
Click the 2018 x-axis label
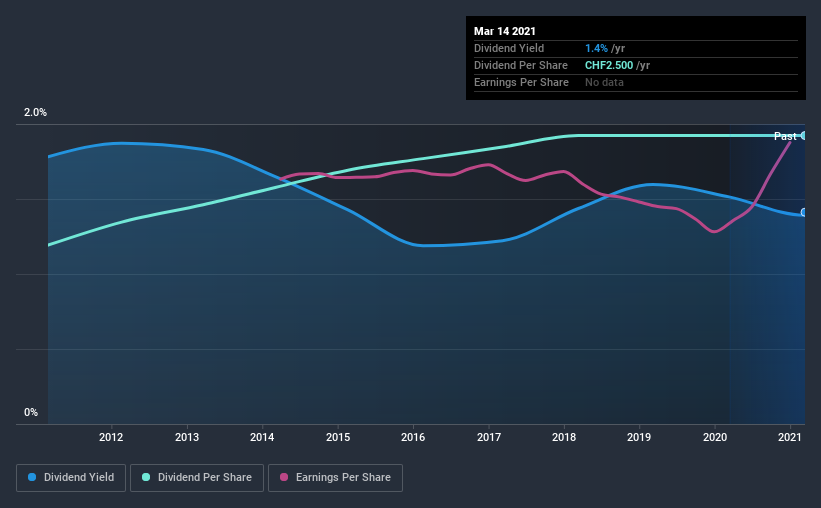coord(564,437)
